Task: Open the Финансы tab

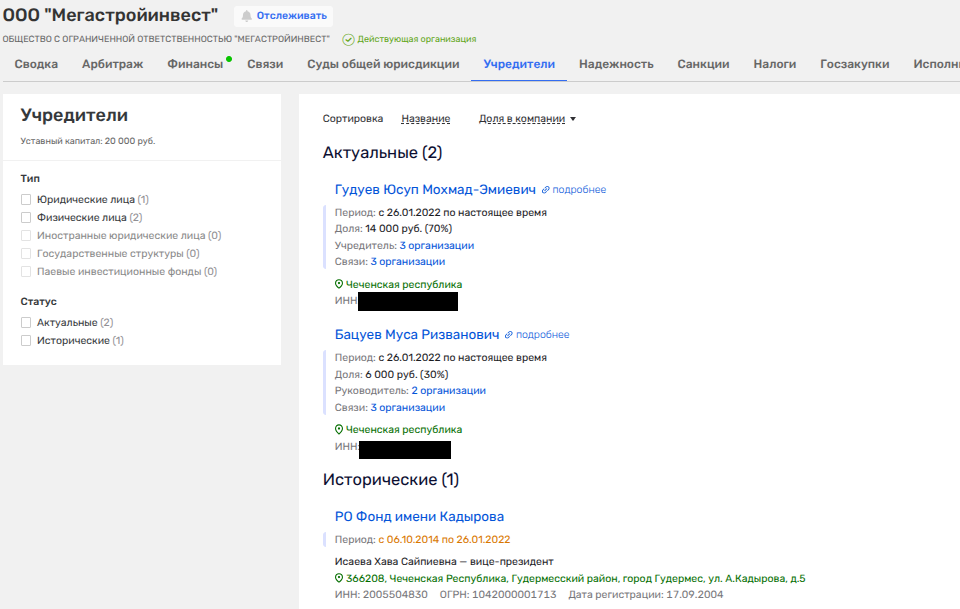Action: click(x=195, y=64)
